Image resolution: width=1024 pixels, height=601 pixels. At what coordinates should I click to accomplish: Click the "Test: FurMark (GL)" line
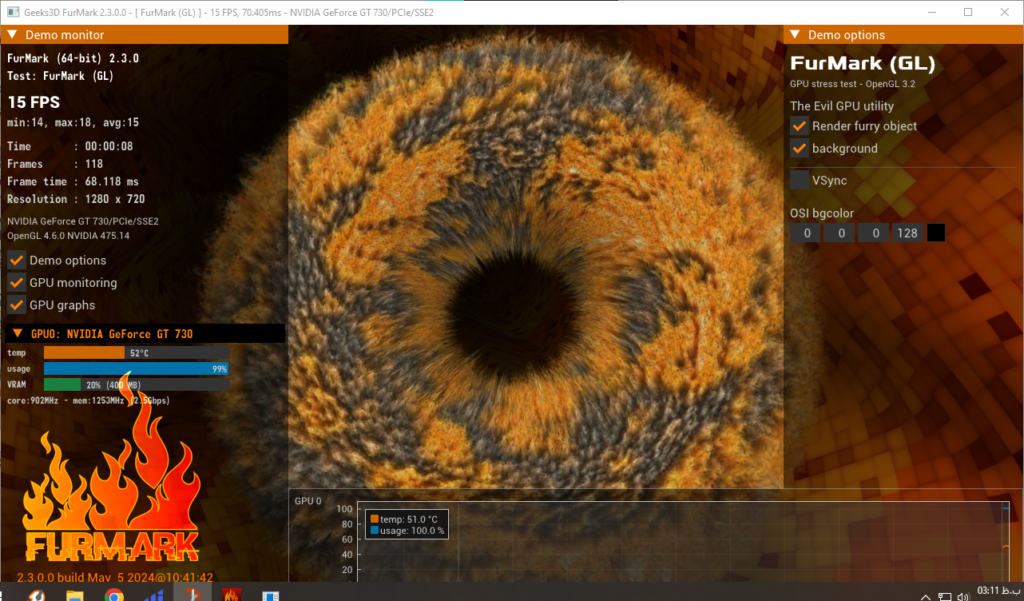(60, 76)
